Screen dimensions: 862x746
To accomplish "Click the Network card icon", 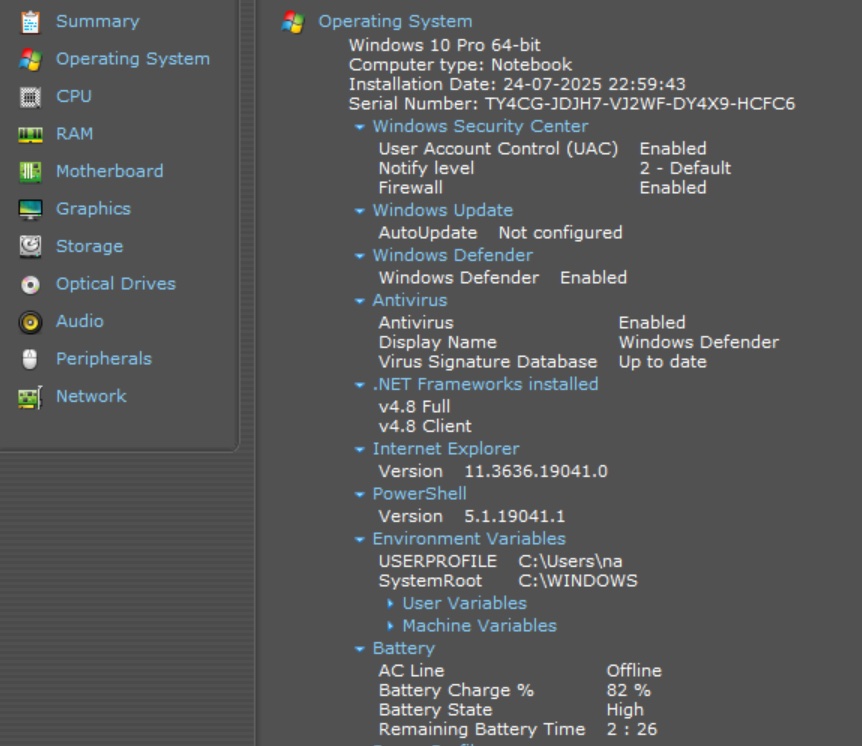I will pos(30,397).
